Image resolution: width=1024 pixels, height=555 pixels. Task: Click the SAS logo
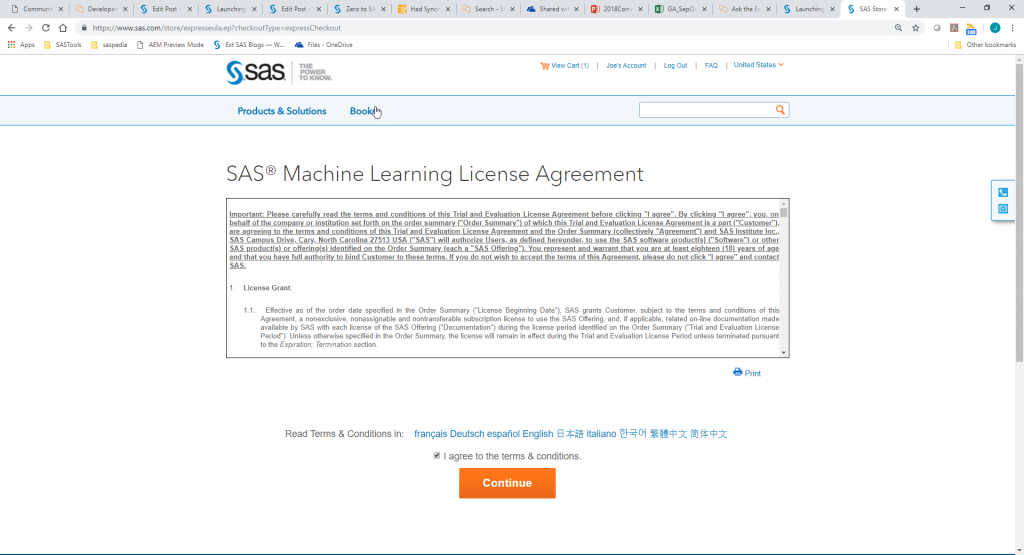255,72
